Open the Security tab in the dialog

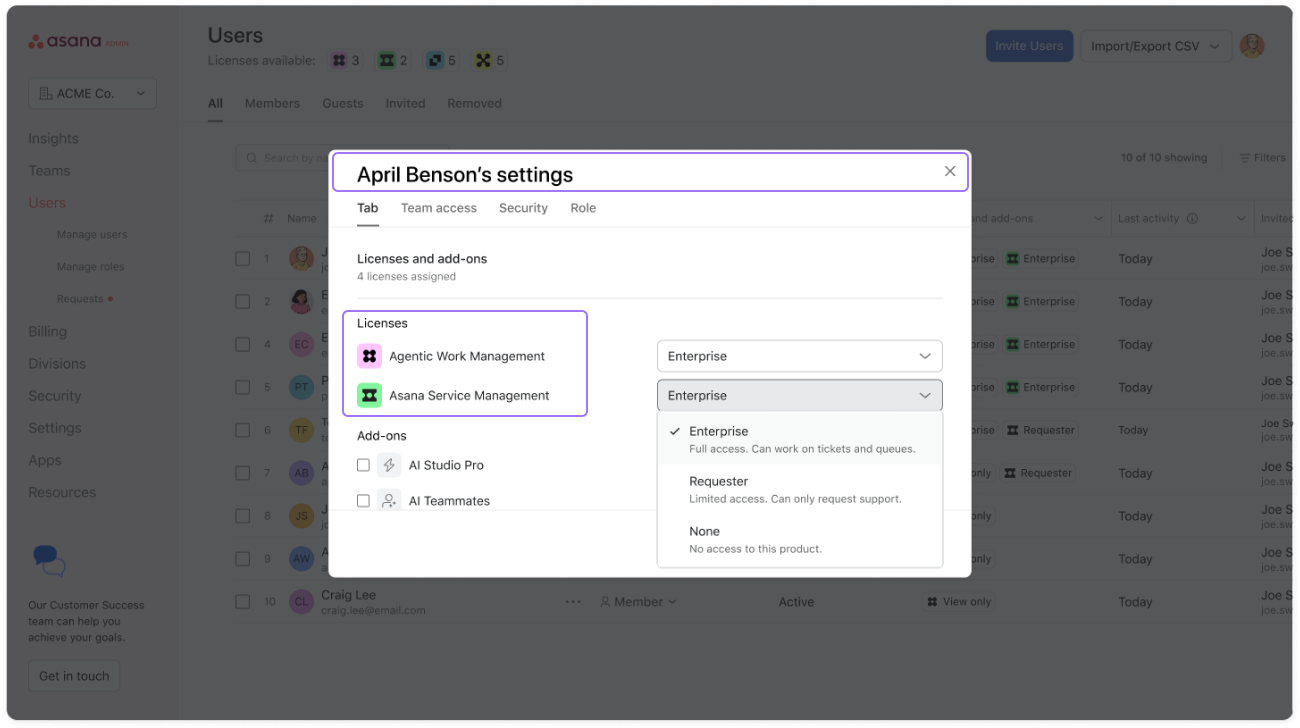(x=523, y=208)
